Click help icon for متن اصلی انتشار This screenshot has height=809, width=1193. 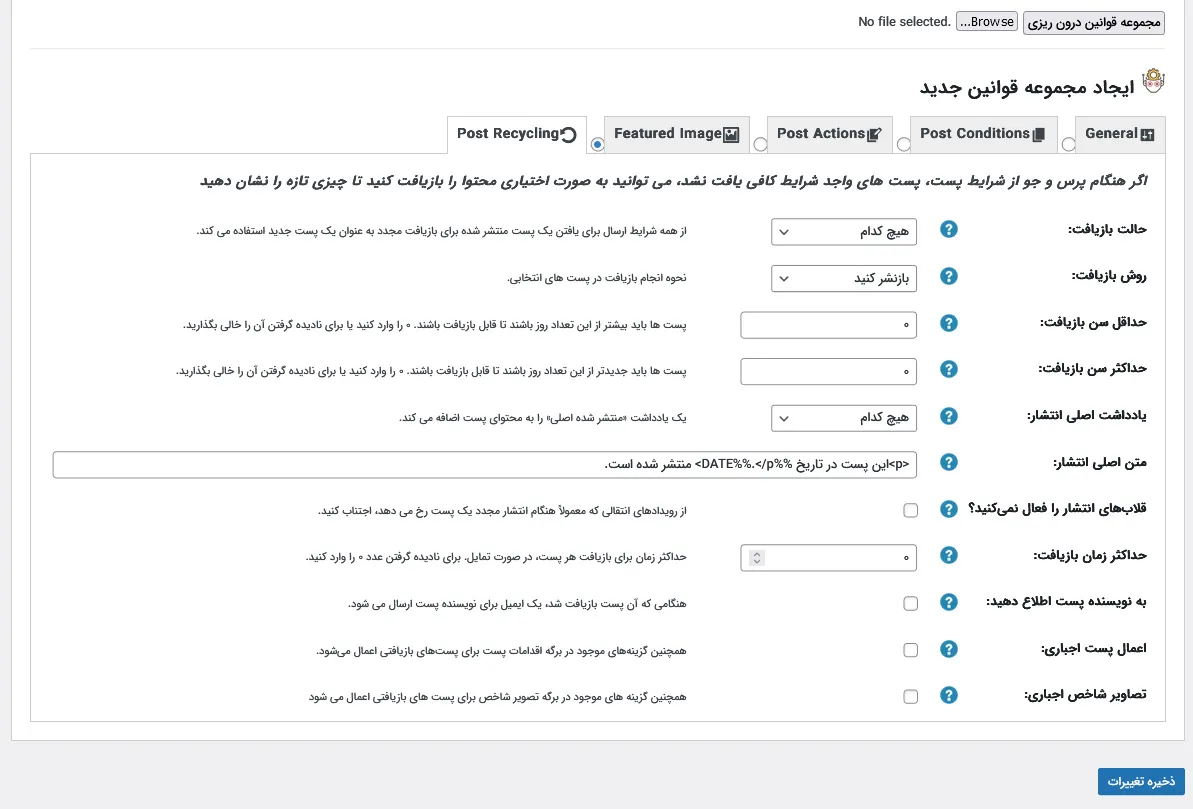[x=948, y=463]
